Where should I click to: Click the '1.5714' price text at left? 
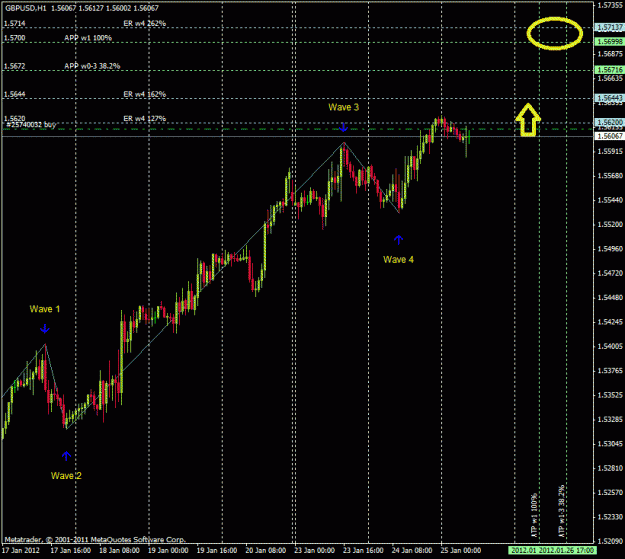coord(14,23)
